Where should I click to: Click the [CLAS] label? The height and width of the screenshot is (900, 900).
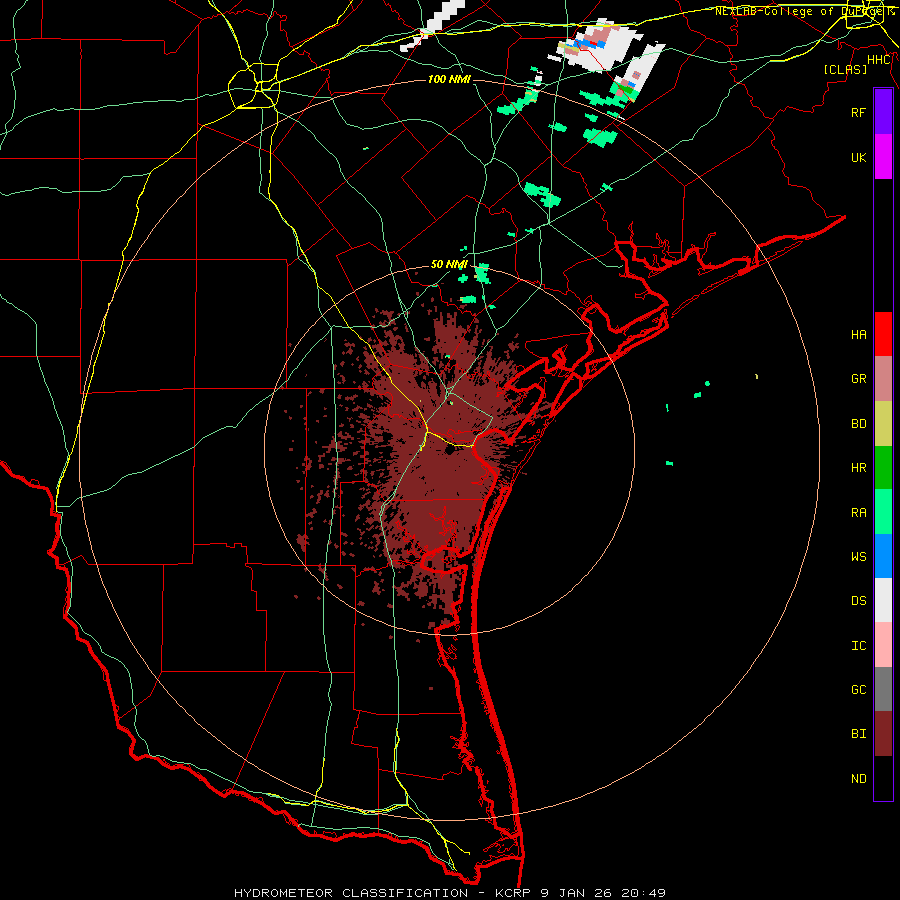(x=845, y=69)
